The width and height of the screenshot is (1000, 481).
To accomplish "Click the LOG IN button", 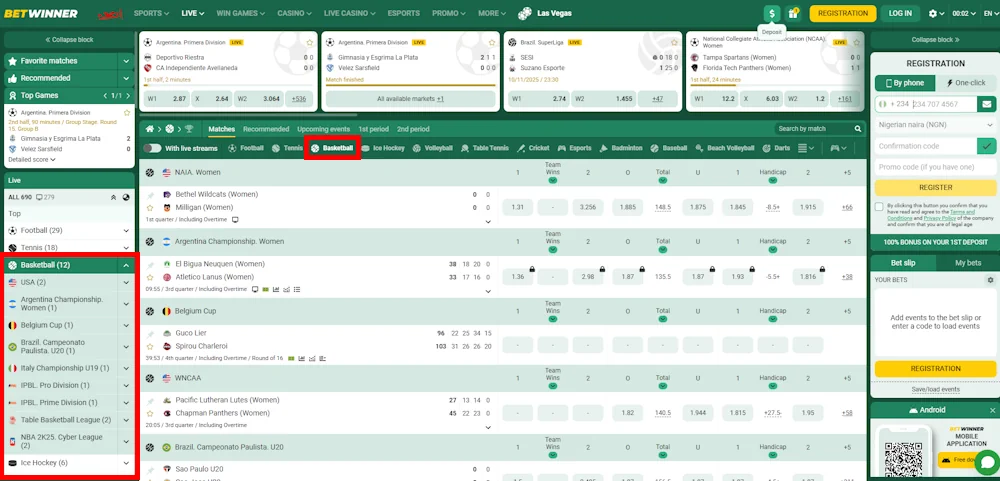I will [x=899, y=13].
